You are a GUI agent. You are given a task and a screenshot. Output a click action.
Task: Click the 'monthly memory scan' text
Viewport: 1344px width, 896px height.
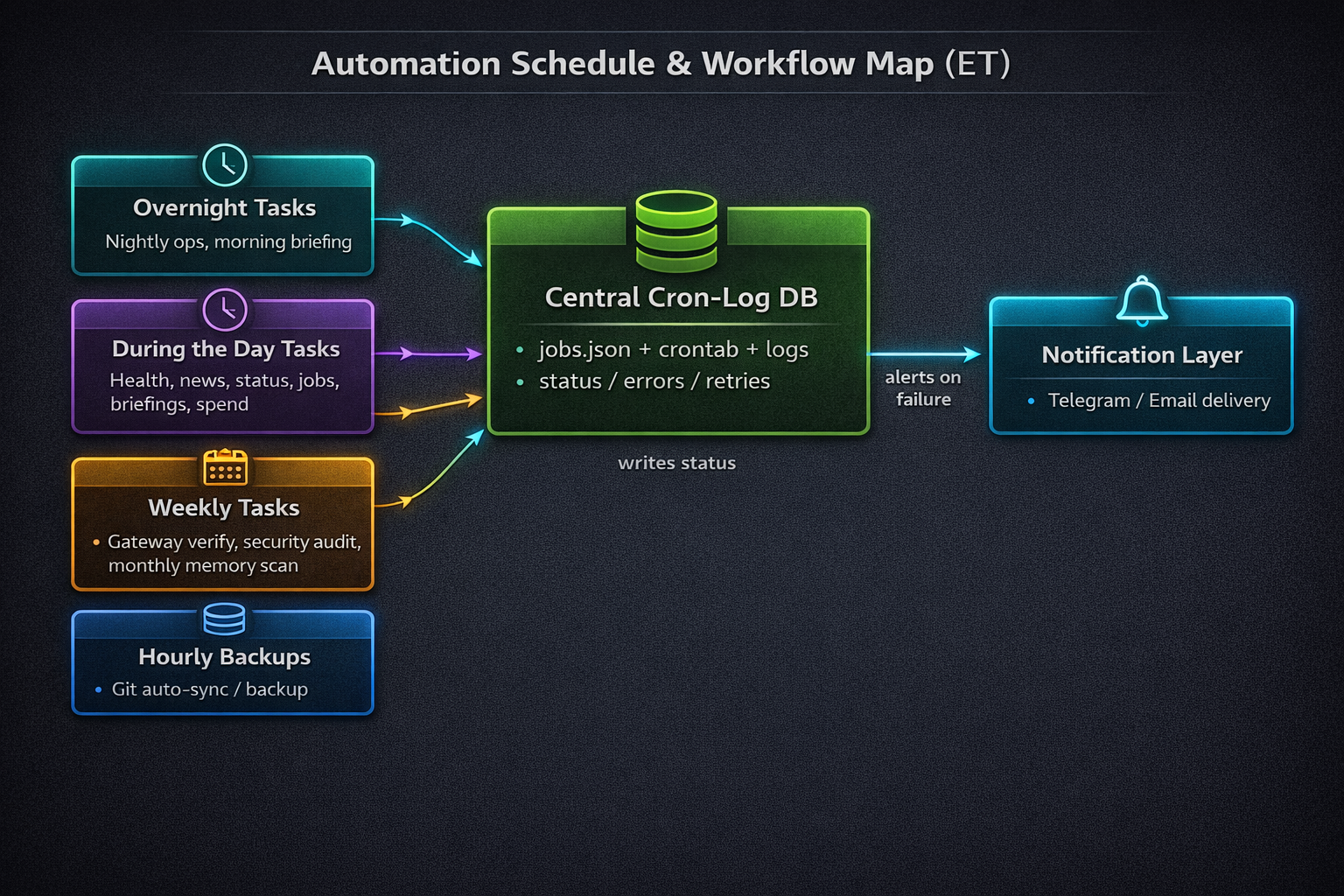(203, 565)
